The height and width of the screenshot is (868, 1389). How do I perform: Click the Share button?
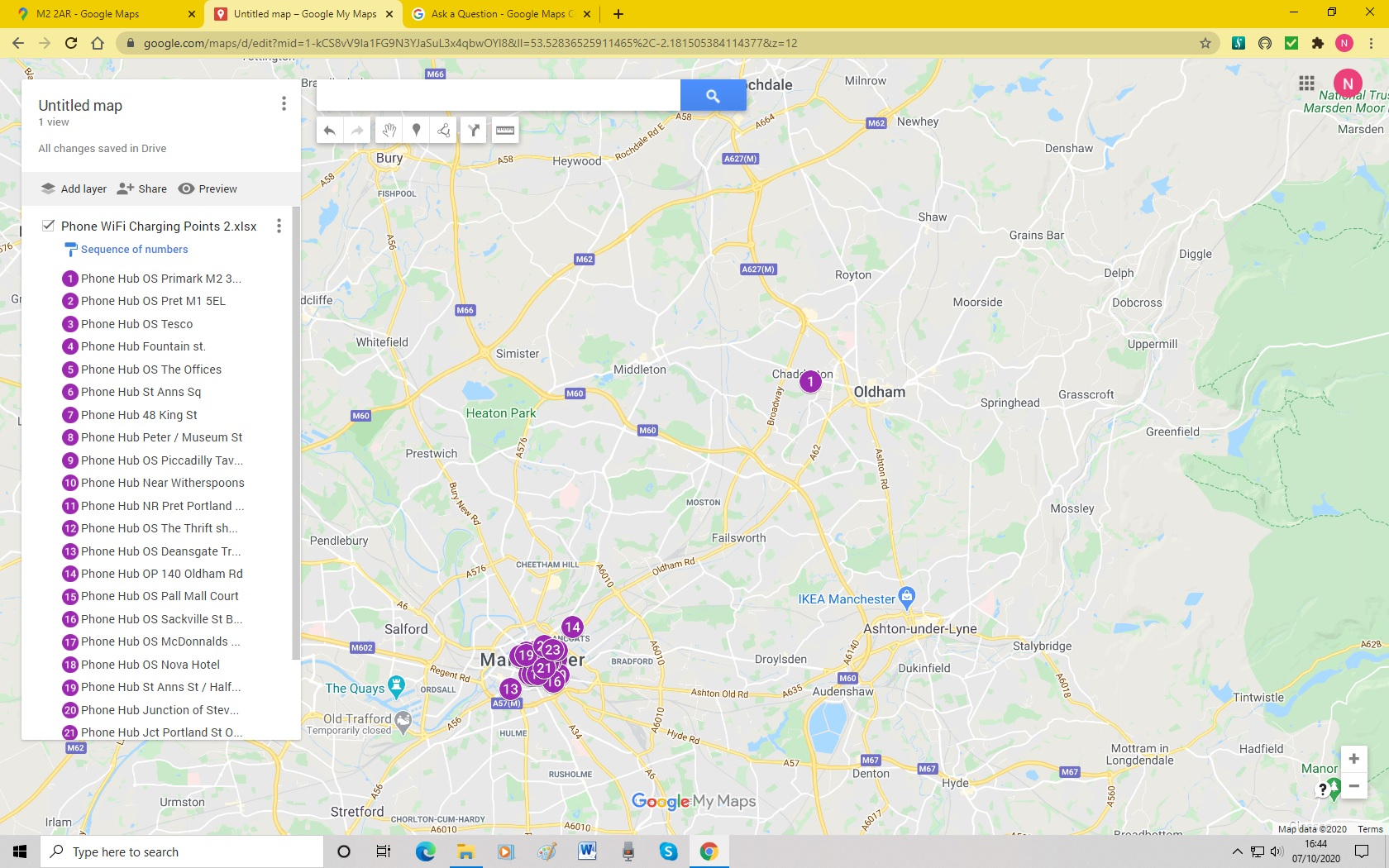click(x=142, y=188)
